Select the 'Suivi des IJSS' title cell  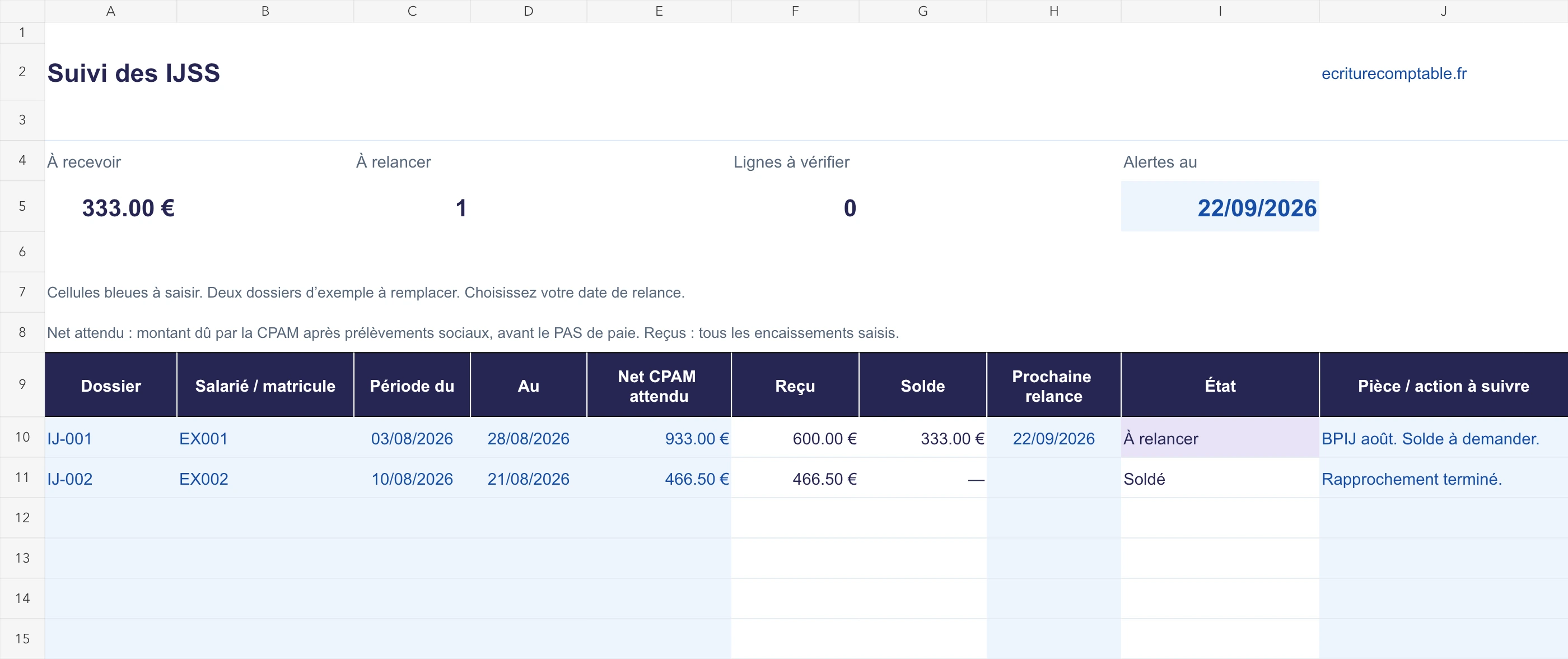134,73
